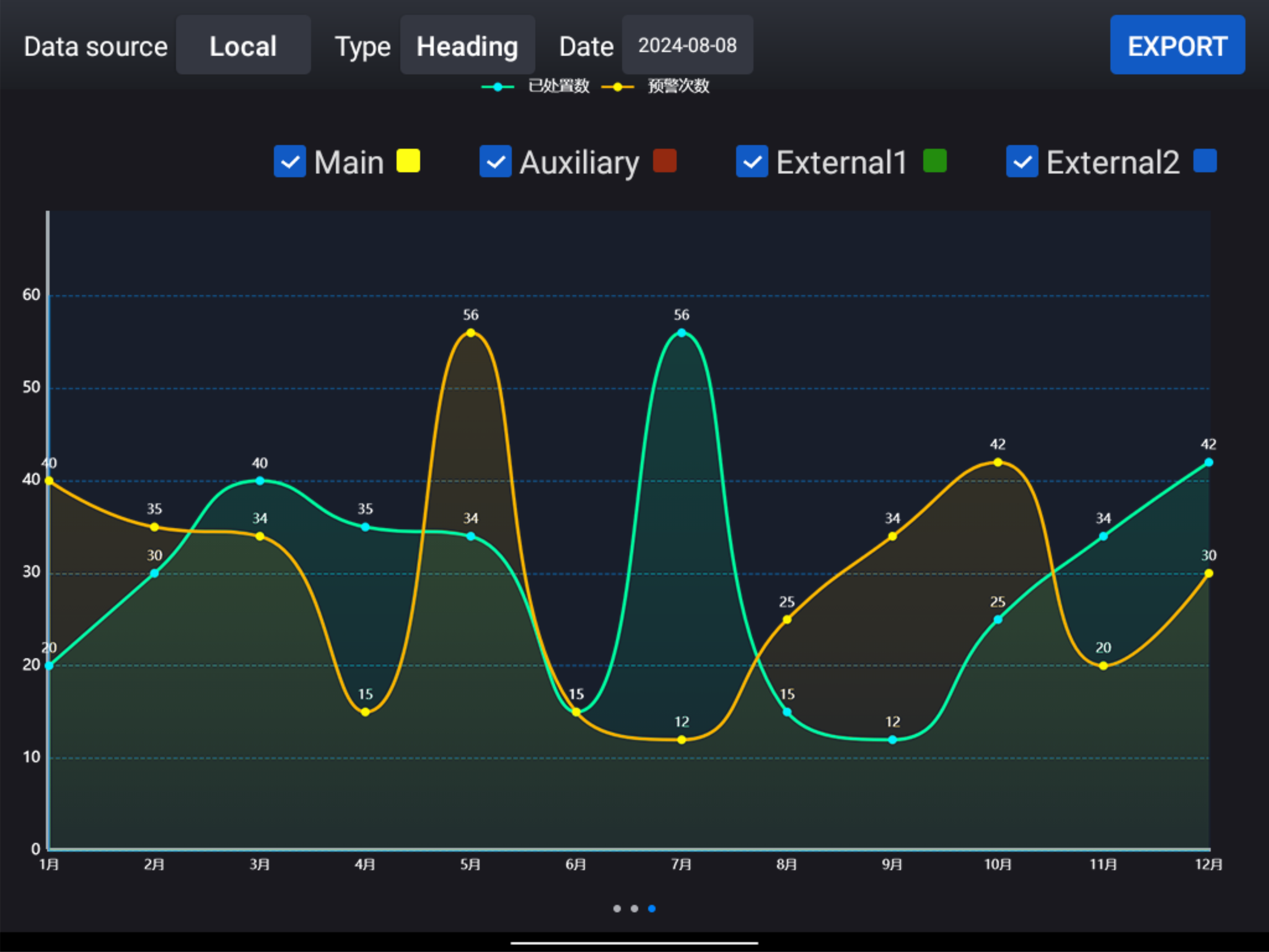Open the Type Heading dropdown
The image size is (1269, 952).
click(468, 45)
